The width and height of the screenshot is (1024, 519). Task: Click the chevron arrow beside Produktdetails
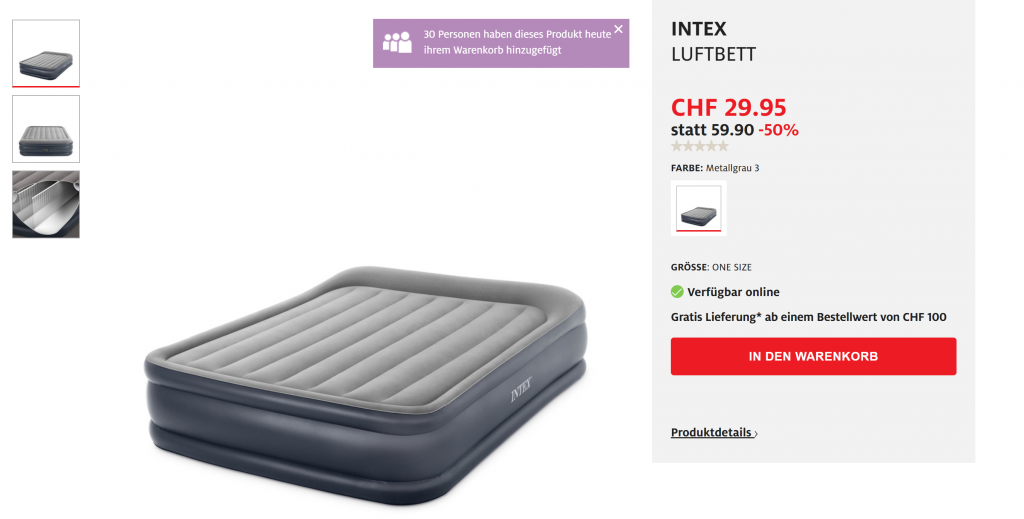tap(756, 433)
